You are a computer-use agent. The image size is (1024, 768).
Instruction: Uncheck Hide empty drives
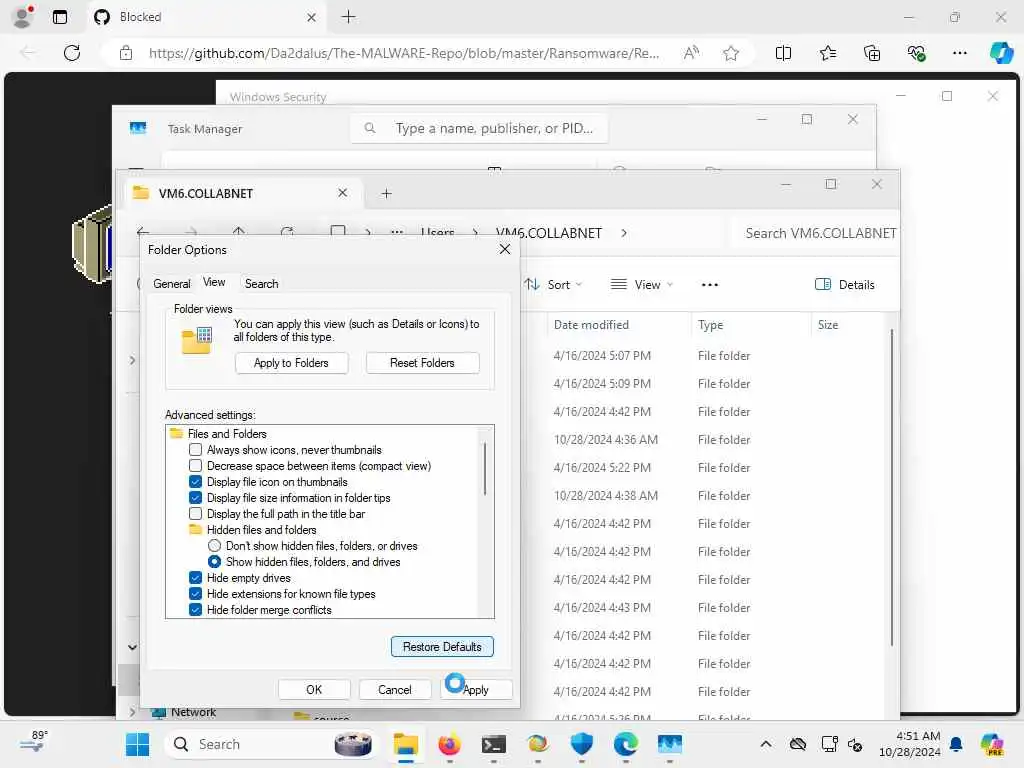tap(195, 577)
